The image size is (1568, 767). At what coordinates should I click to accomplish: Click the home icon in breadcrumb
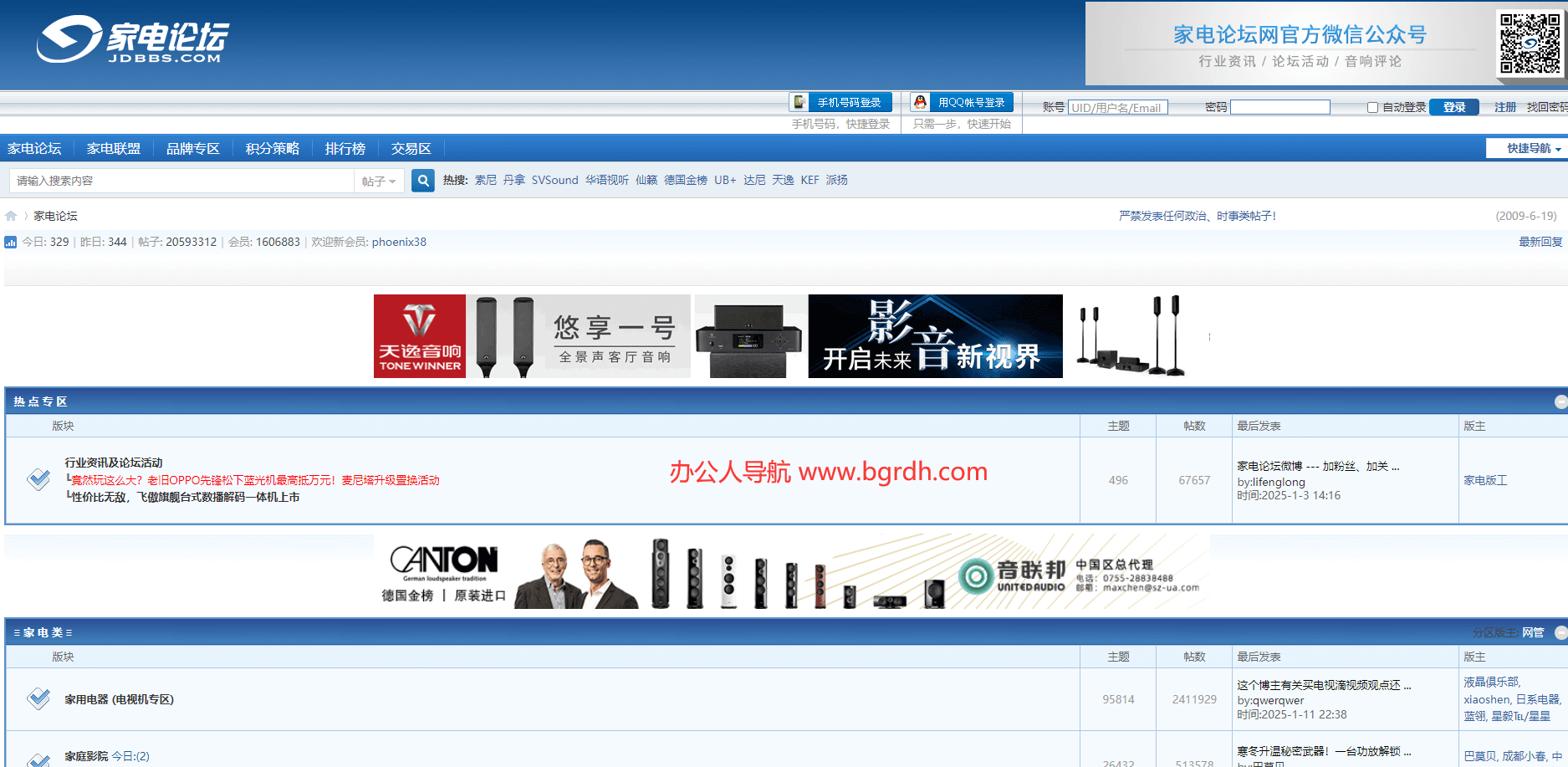[11, 216]
